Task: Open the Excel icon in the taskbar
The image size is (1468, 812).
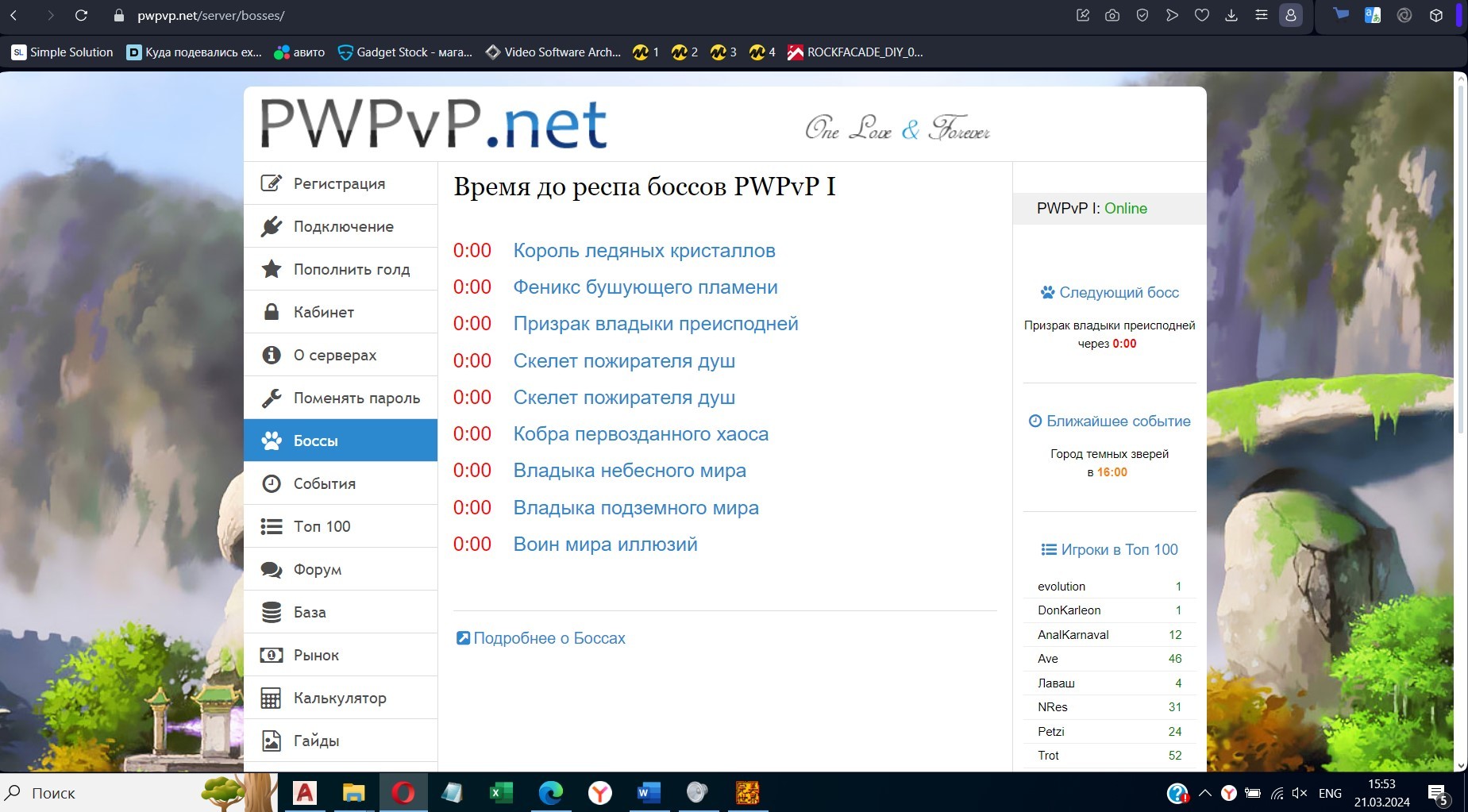Action: [500, 792]
